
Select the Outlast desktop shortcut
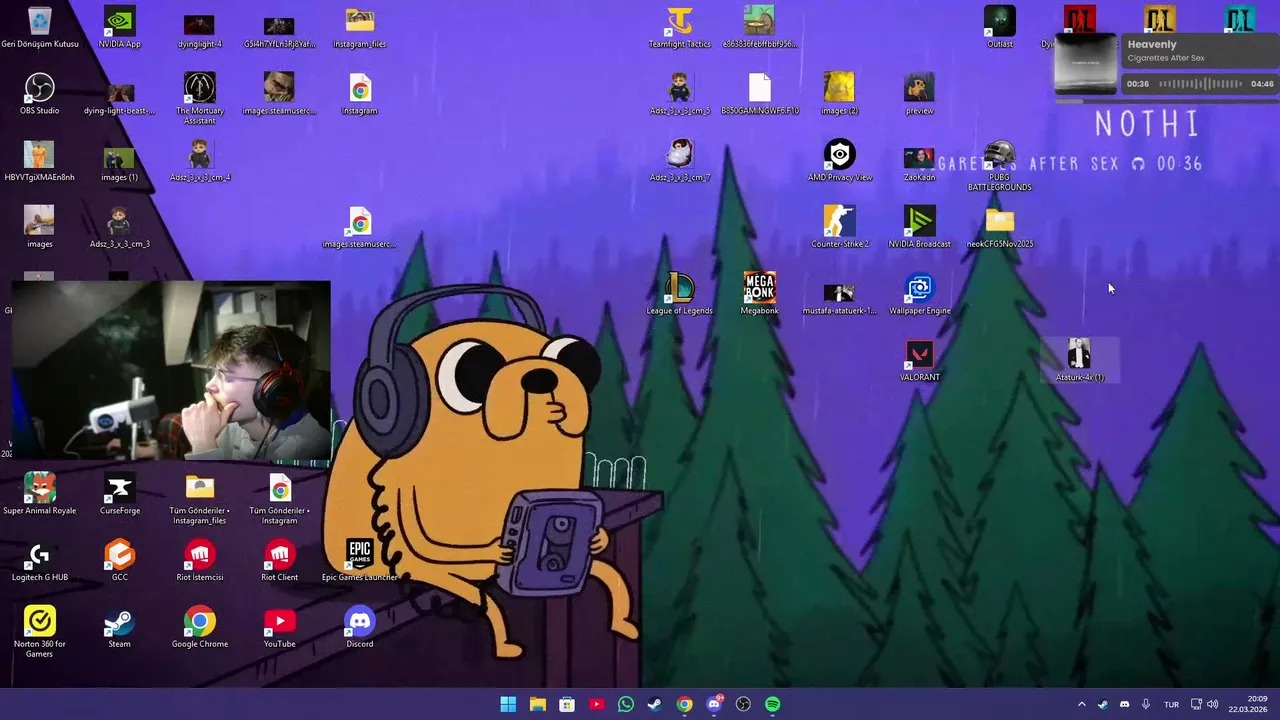[x=999, y=28]
